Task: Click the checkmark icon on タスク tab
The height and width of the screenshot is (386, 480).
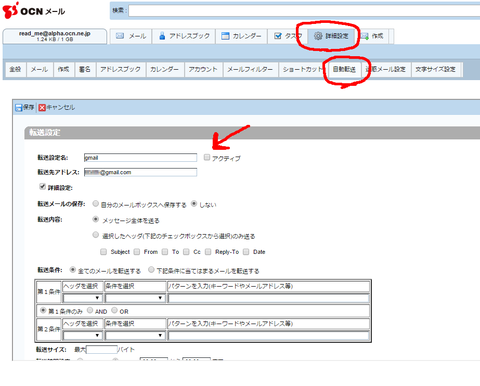Action: 277,36
